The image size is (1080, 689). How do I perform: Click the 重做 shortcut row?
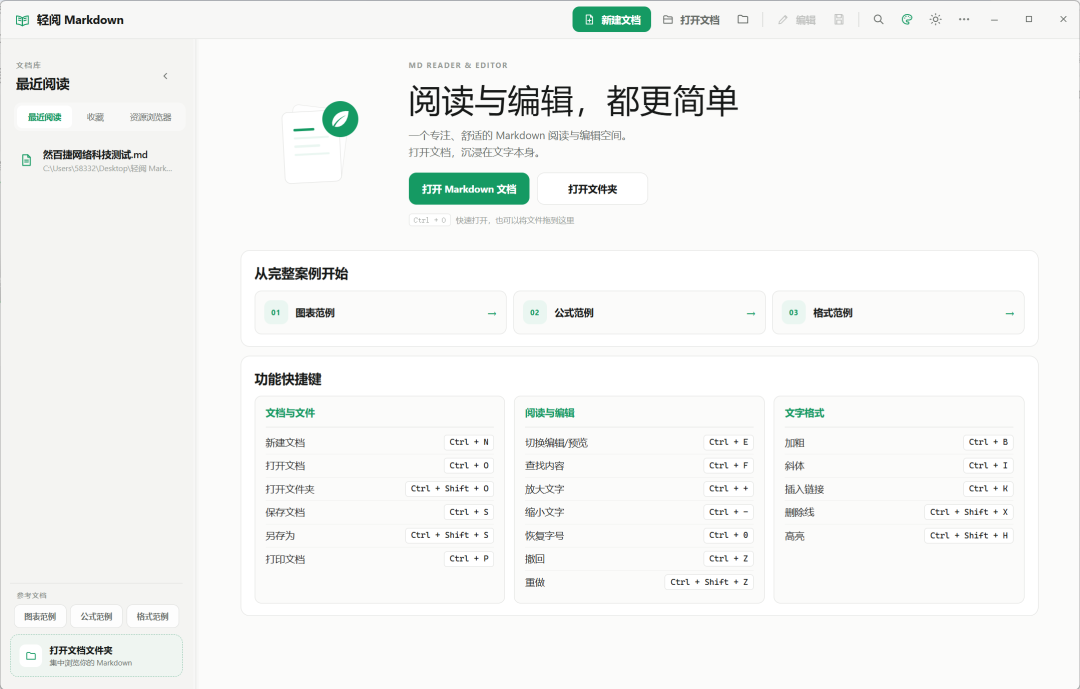(x=639, y=582)
